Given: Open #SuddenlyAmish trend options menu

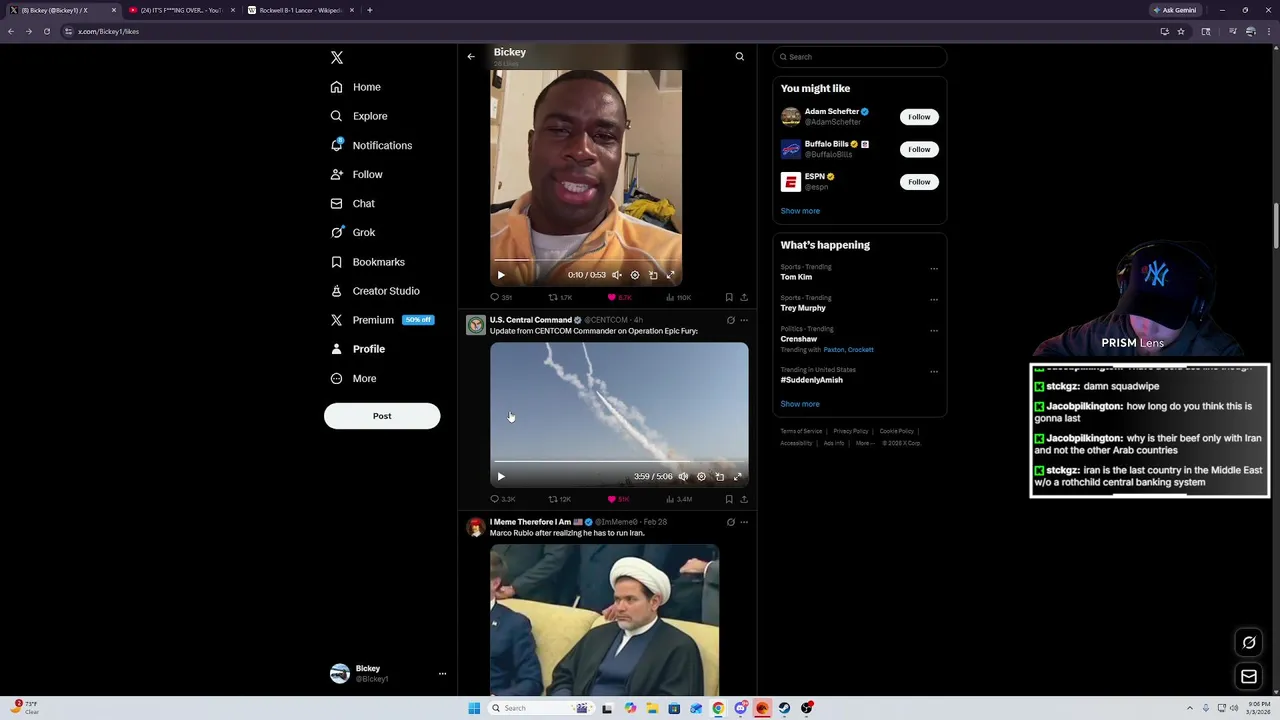Looking at the screenshot, I should (934, 371).
